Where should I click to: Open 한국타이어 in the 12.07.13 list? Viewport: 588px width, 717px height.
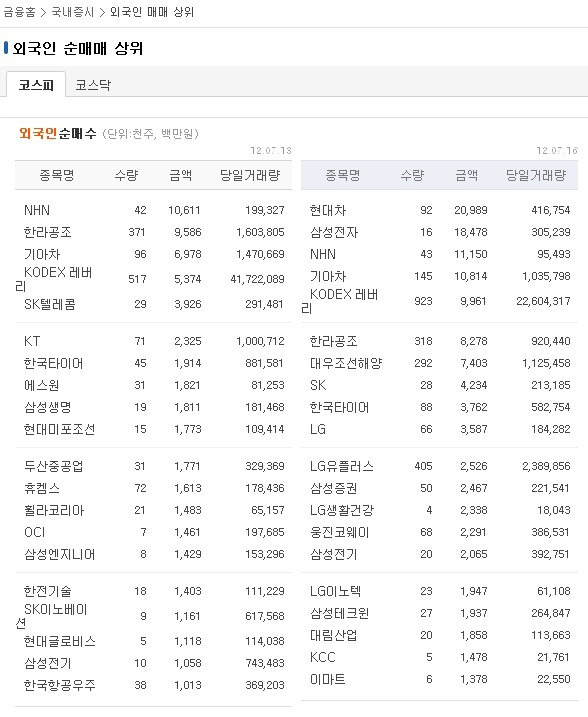[53, 364]
